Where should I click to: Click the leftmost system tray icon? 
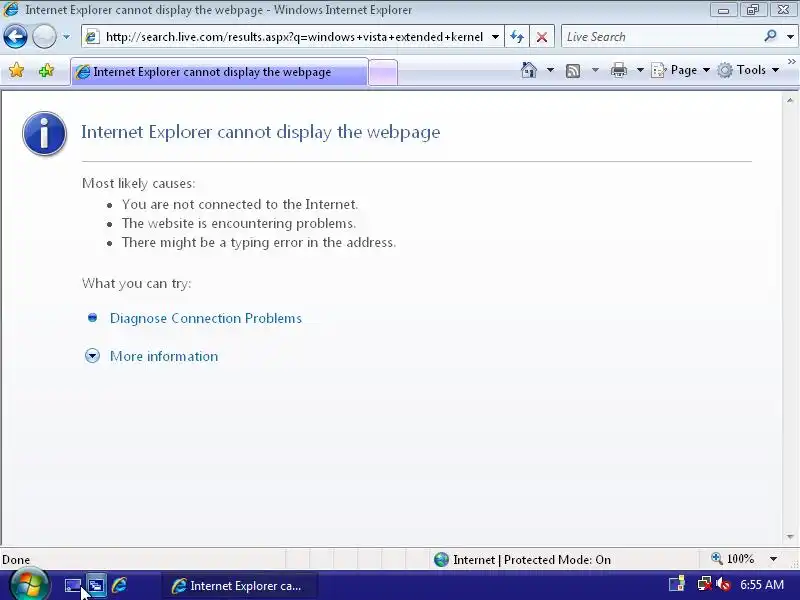point(677,584)
